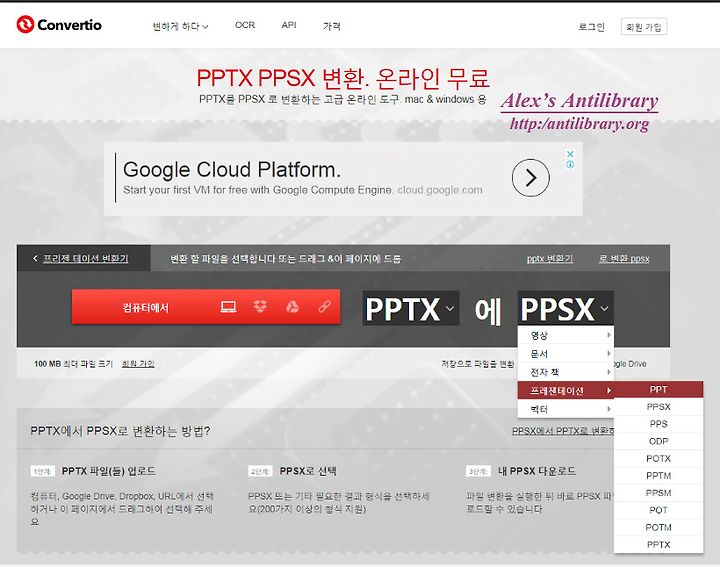720x567 pixels.
Task: Click the 'PPSX로 선택' step heading
Action: (308, 471)
